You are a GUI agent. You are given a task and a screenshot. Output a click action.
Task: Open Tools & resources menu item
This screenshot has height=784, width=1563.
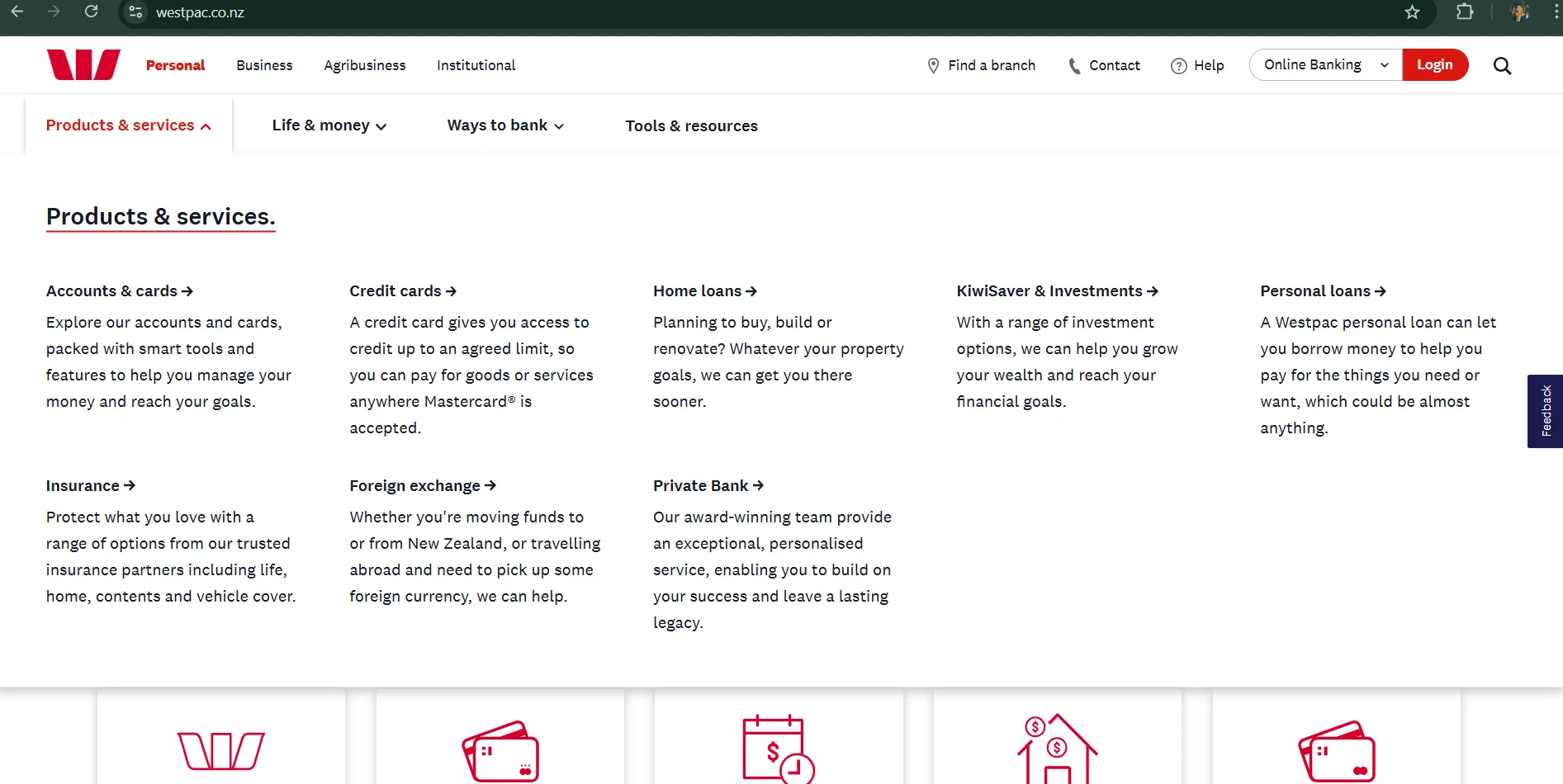691,125
